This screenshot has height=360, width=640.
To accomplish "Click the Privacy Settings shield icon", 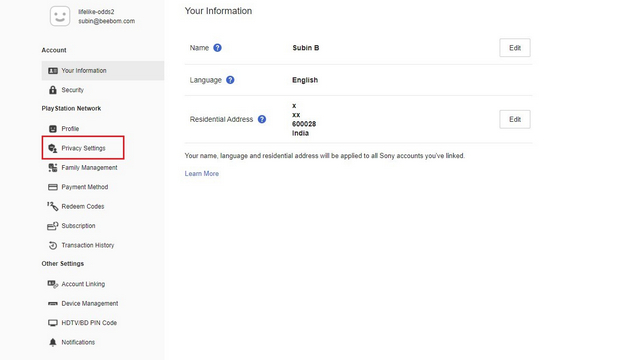I will 53,148.
